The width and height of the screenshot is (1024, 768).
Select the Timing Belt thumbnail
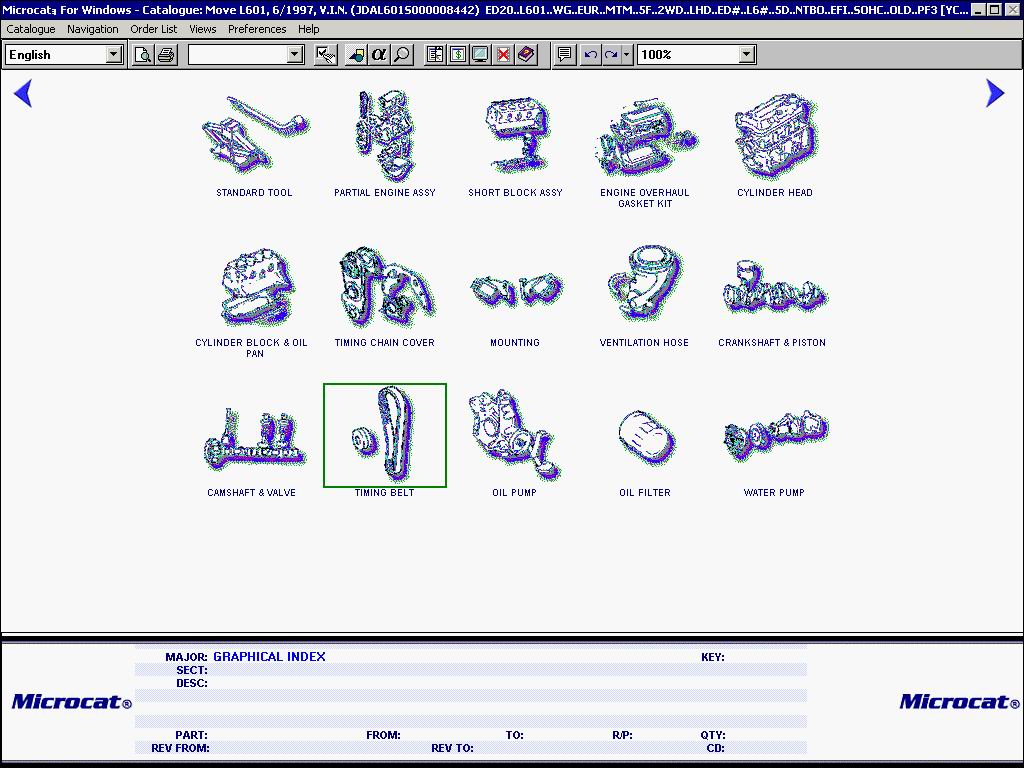[x=385, y=437]
